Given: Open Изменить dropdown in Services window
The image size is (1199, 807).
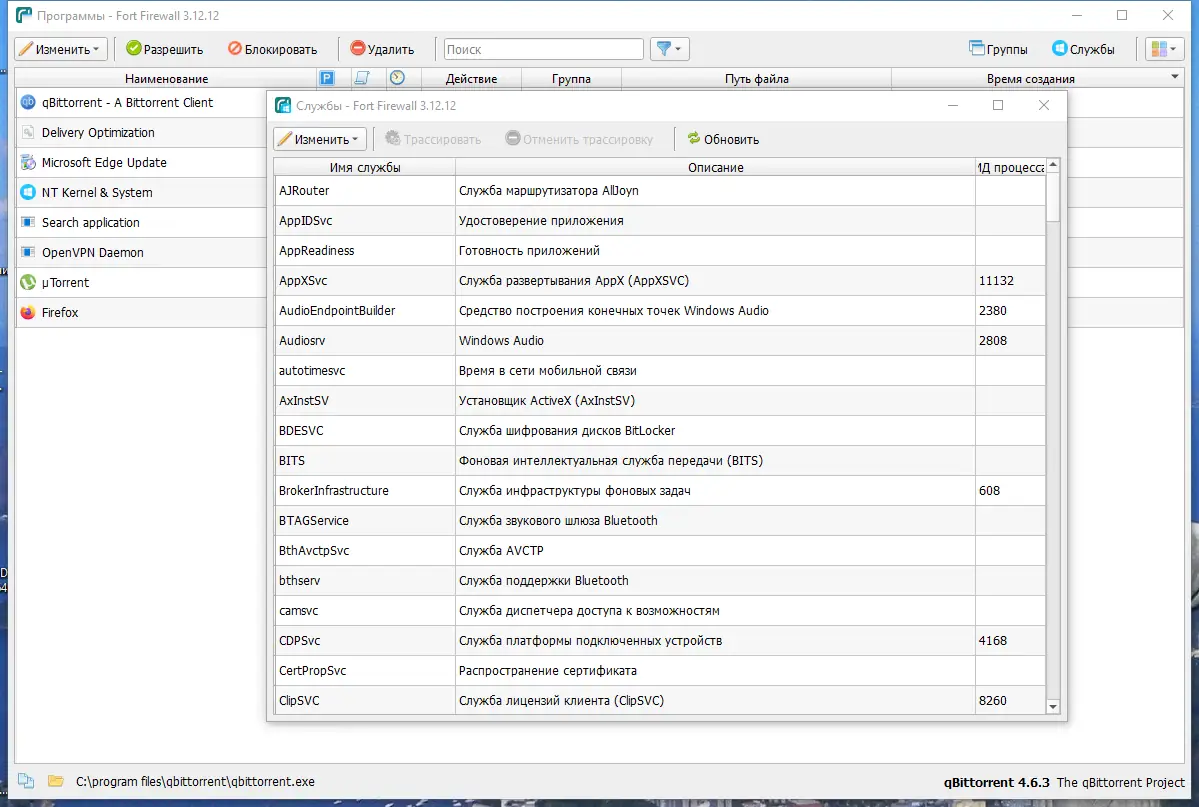Looking at the screenshot, I should [319, 139].
